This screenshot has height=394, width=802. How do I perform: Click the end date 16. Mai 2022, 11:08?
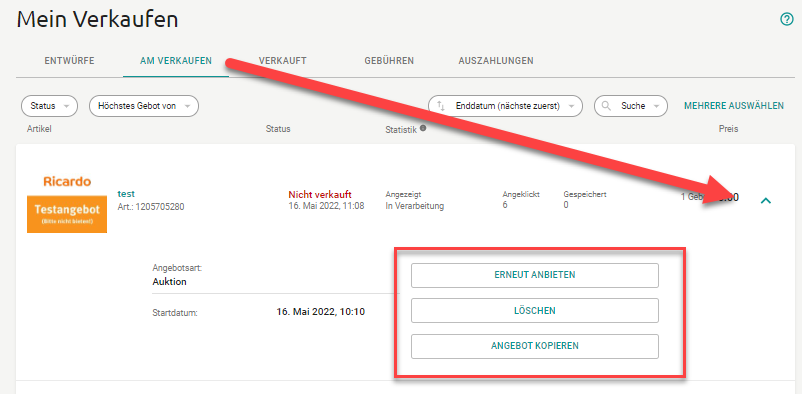(326, 206)
